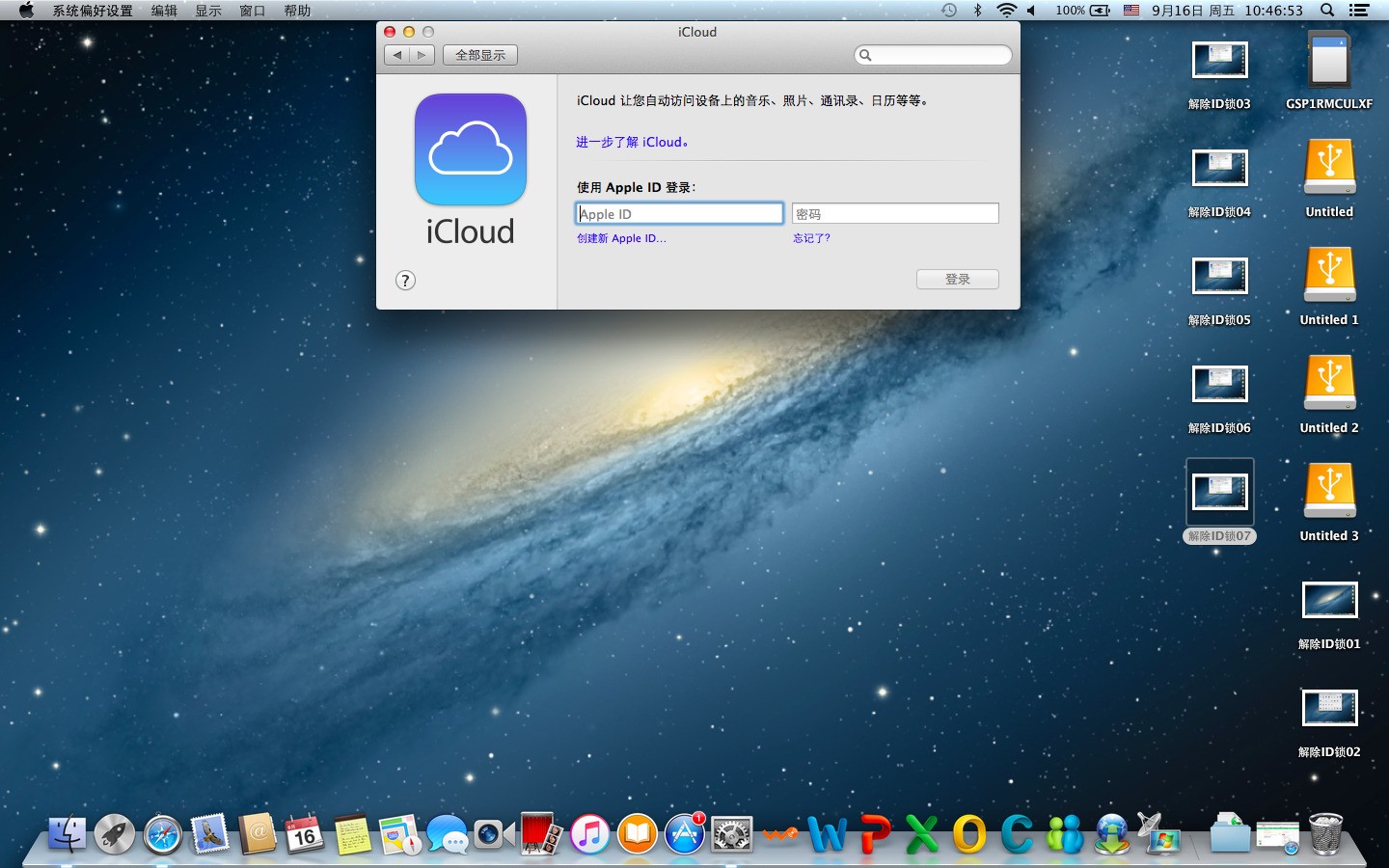The height and width of the screenshot is (868, 1389).
Task: Select desktop file 解除ID锁03
Action: pyautogui.click(x=1219, y=75)
